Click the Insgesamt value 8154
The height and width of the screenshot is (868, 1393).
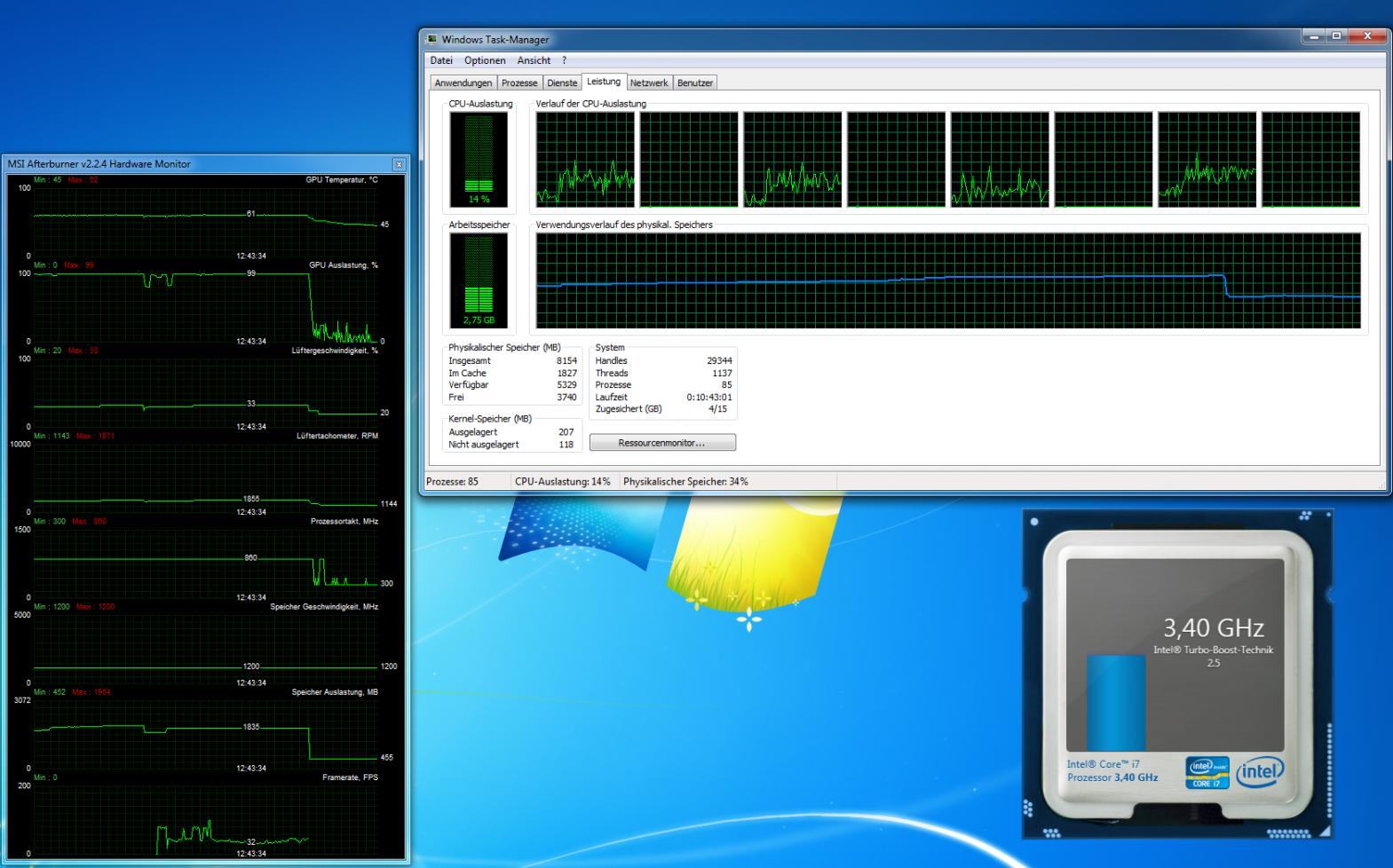point(566,361)
